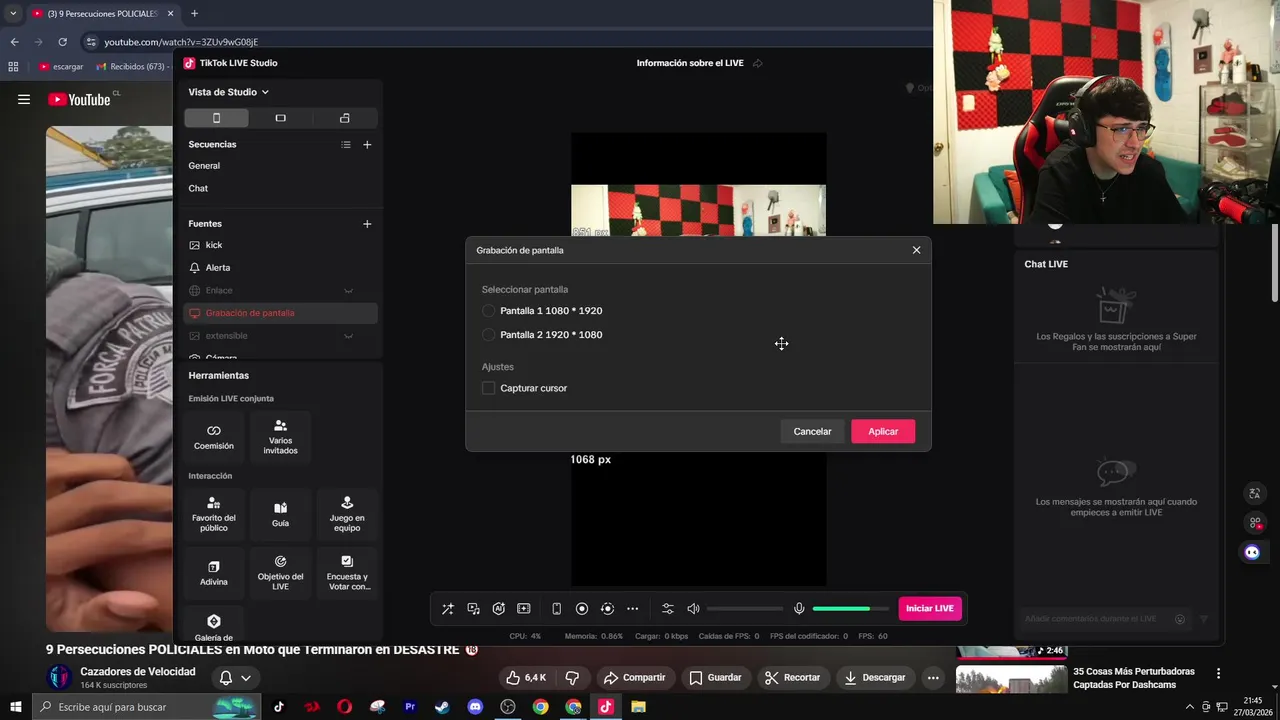Click the phone preview icon in toolbar
Image resolution: width=1280 pixels, height=720 pixels.
(x=556, y=609)
